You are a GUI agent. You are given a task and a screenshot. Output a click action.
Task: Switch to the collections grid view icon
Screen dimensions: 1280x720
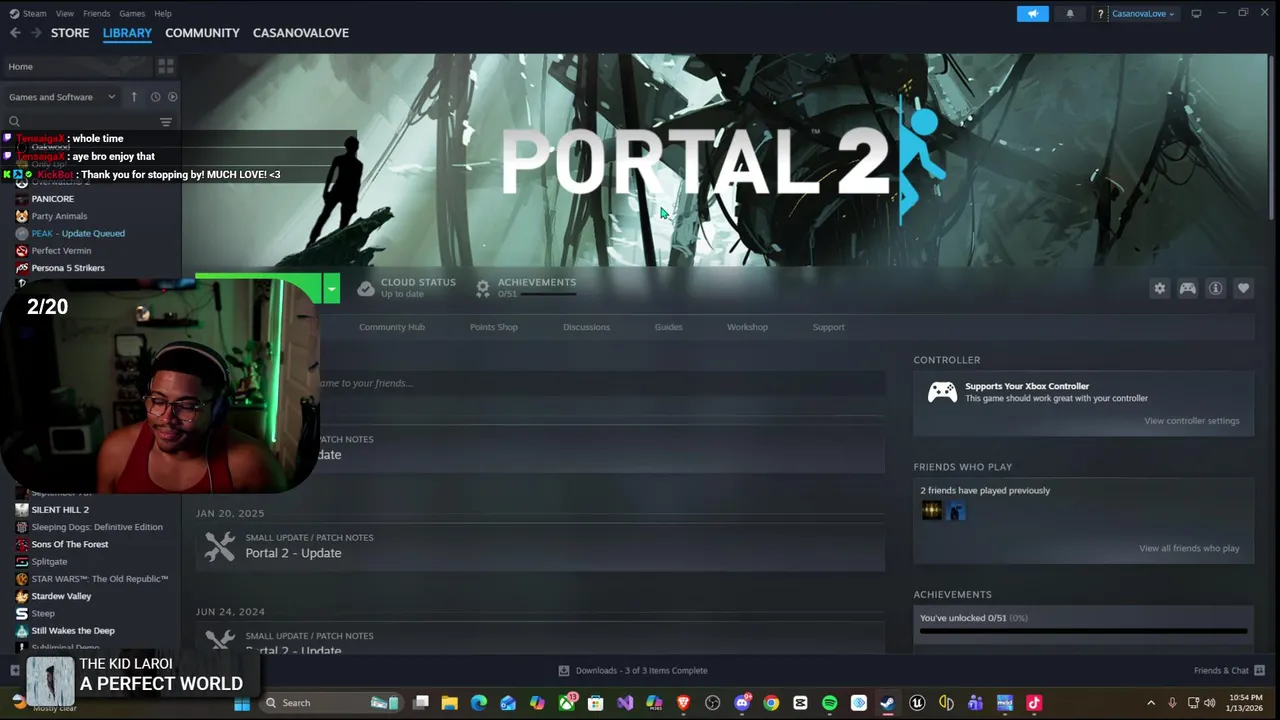[x=166, y=66]
